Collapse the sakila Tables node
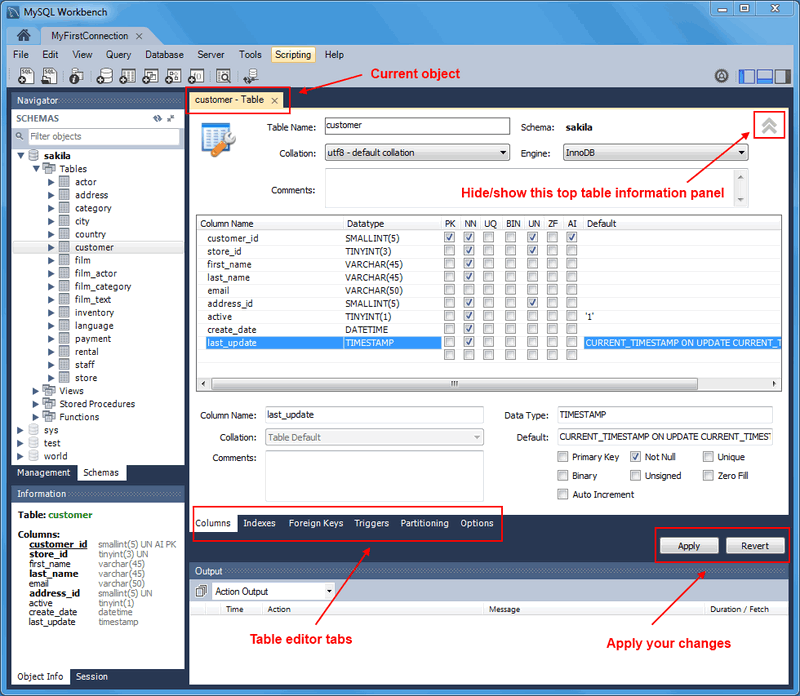This screenshot has height=696, width=800. click(x=35, y=168)
